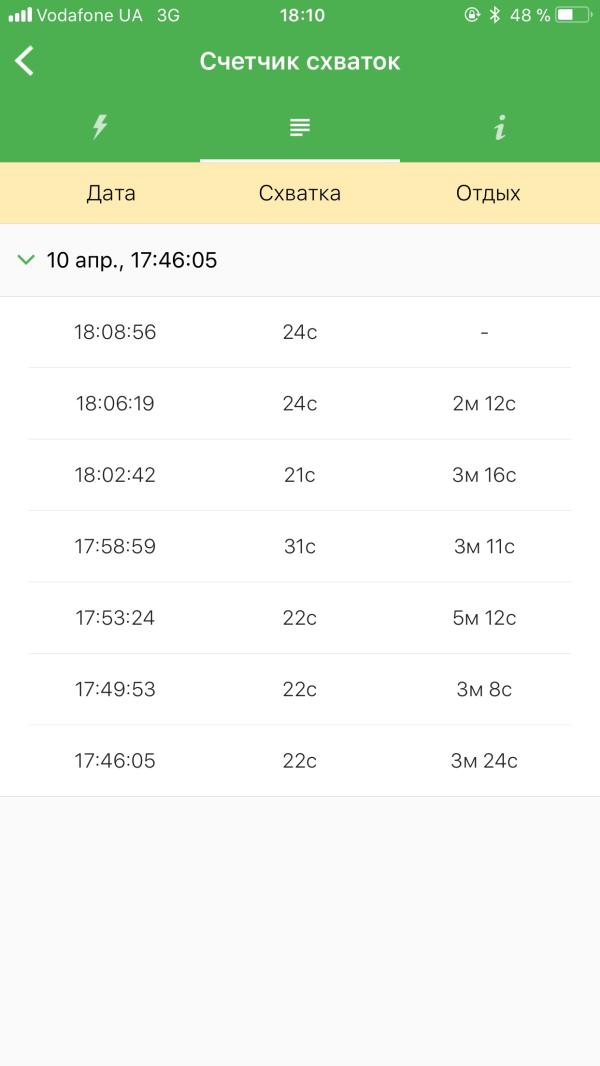Select the 17:49:53 contraction entry

(x=300, y=689)
